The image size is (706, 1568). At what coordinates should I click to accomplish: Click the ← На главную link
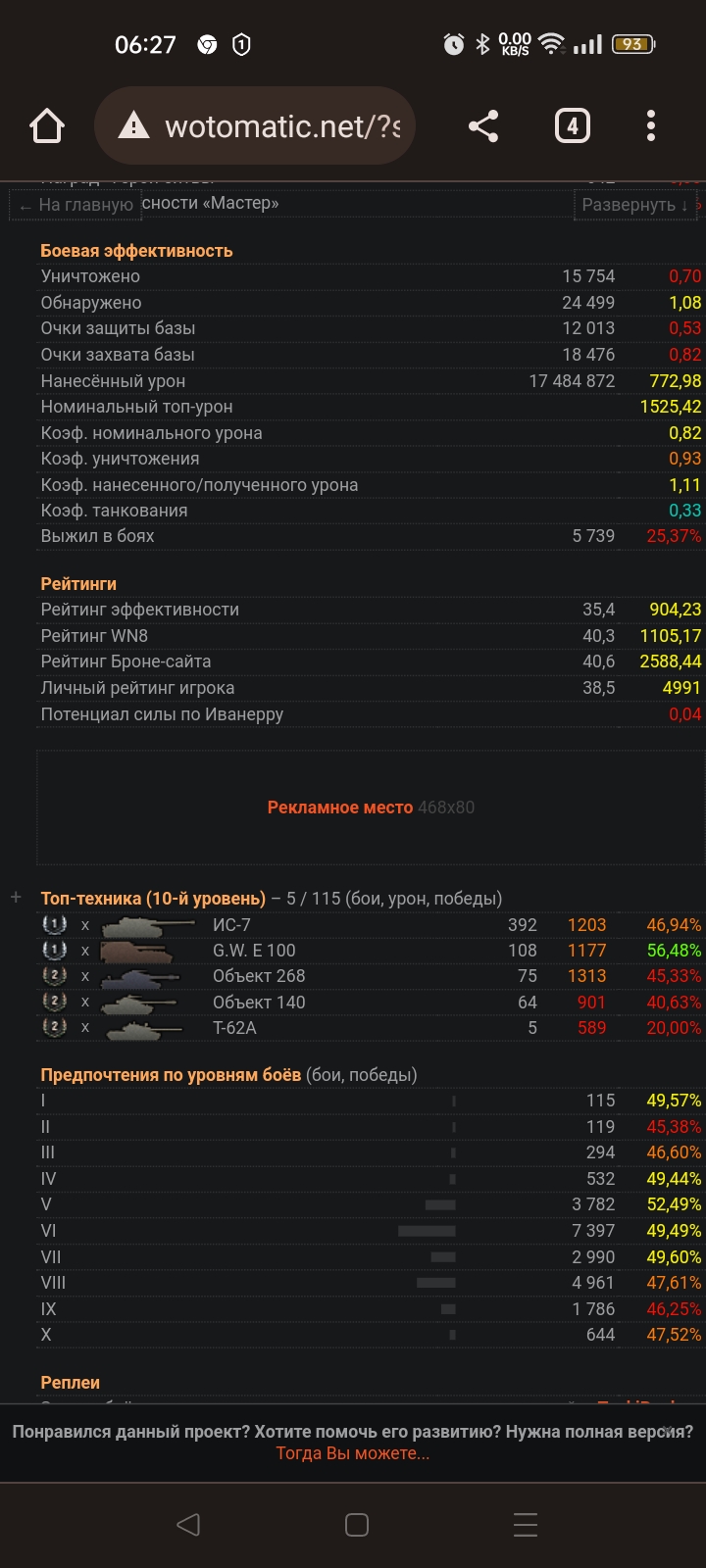coord(76,205)
